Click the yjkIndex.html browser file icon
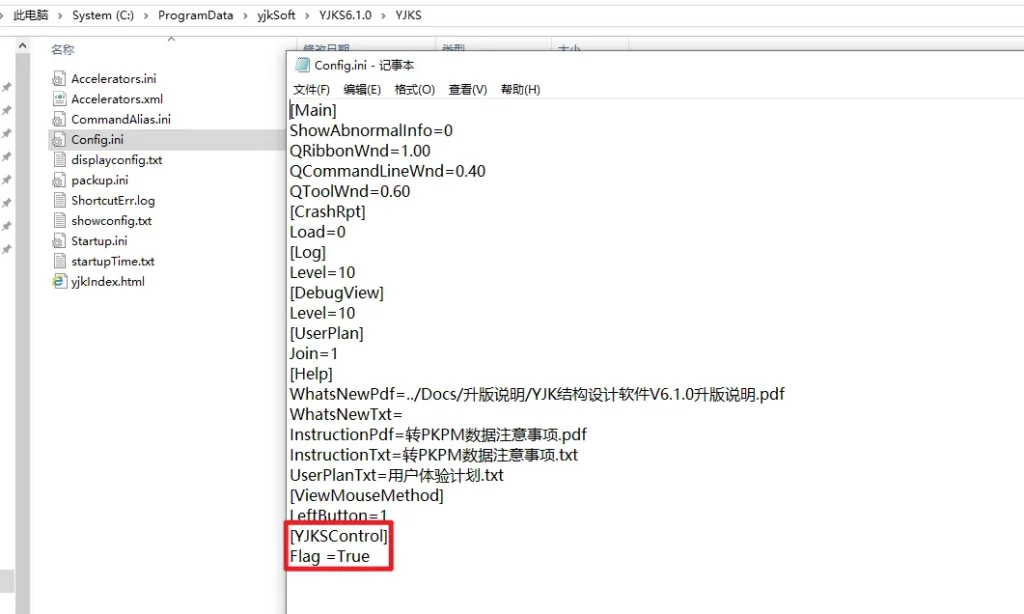This screenshot has width=1024, height=614. click(58, 281)
